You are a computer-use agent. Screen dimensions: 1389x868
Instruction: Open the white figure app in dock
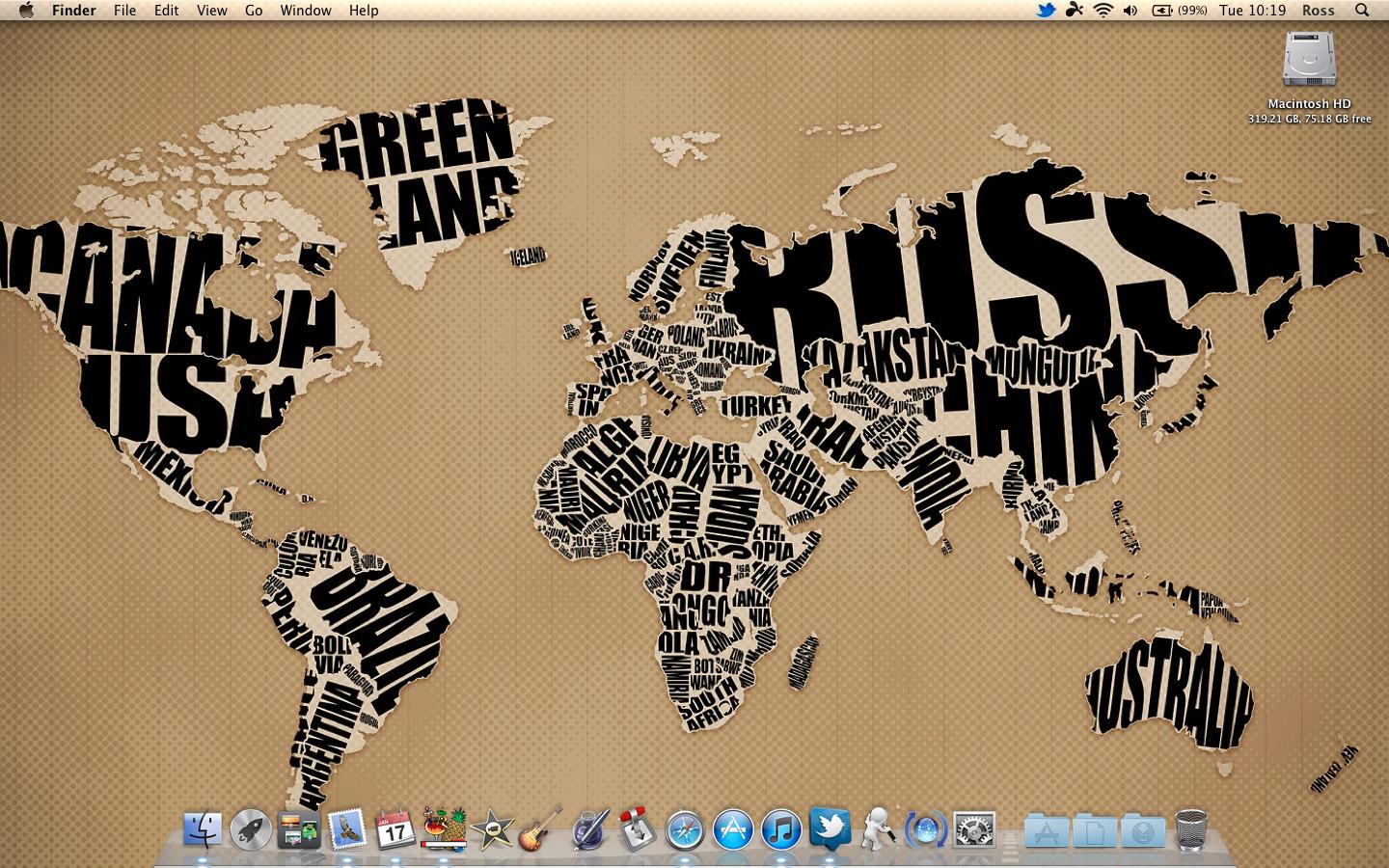(x=878, y=829)
